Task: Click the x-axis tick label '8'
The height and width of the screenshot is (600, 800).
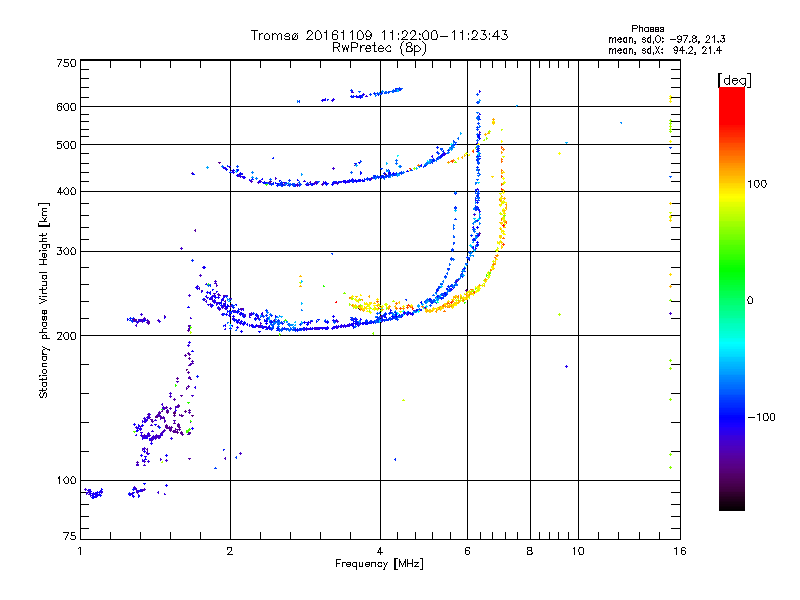Action: [x=530, y=551]
